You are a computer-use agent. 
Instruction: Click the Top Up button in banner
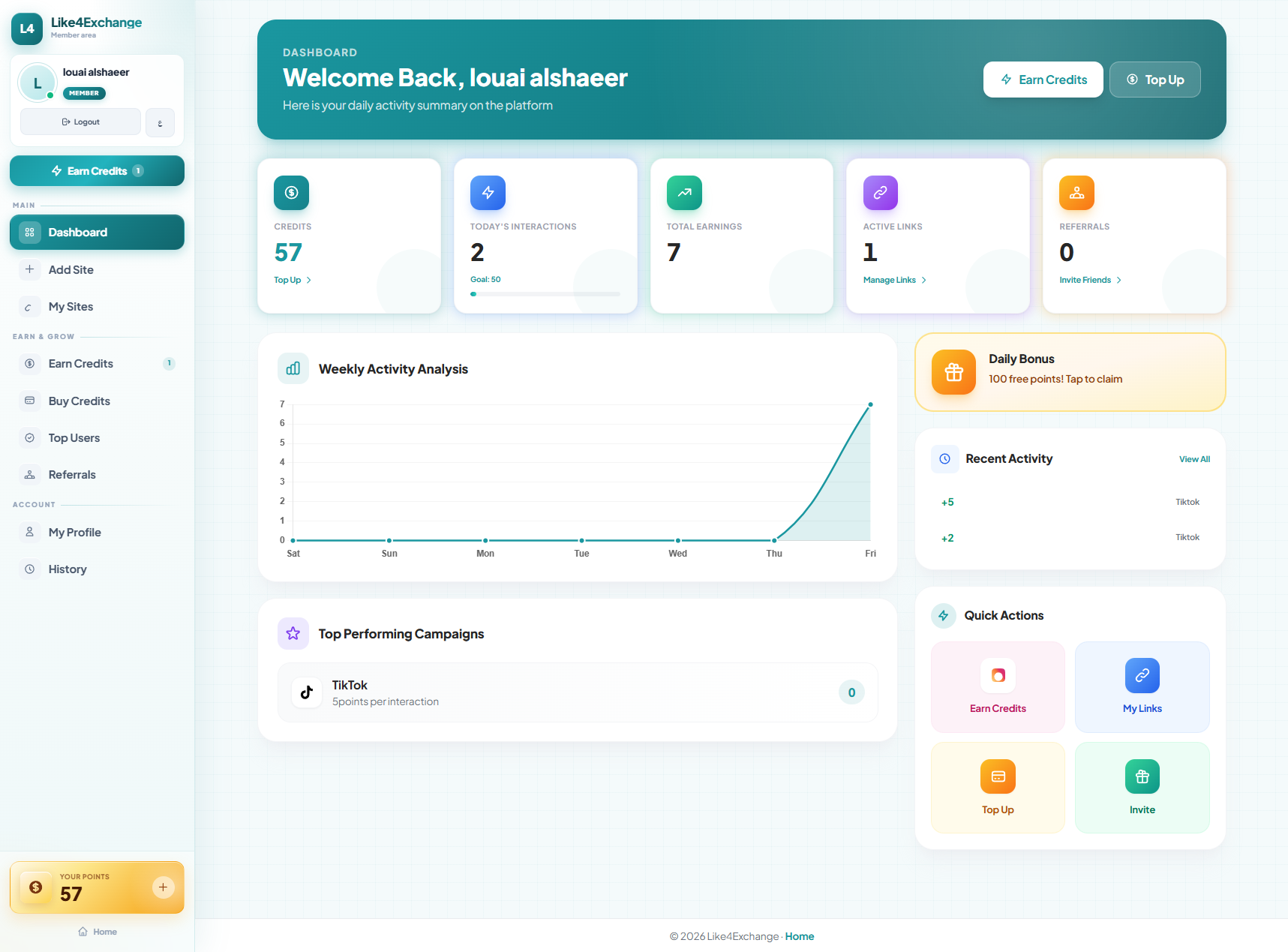(1155, 80)
